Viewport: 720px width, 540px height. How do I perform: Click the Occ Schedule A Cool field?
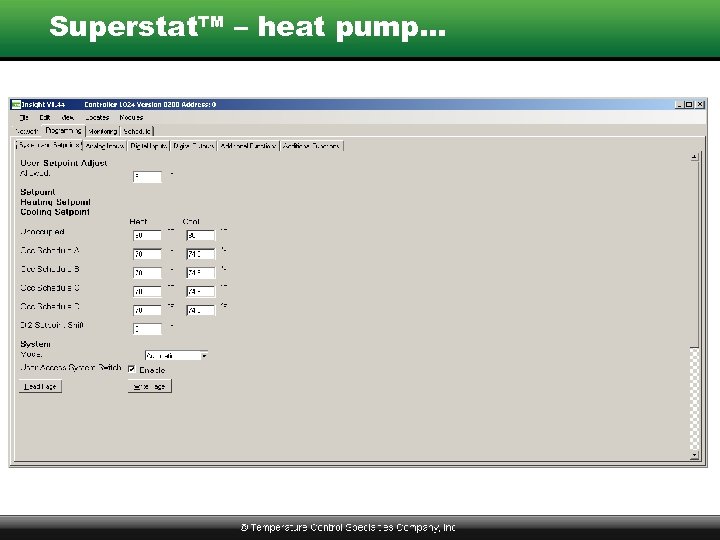(x=201, y=254)
